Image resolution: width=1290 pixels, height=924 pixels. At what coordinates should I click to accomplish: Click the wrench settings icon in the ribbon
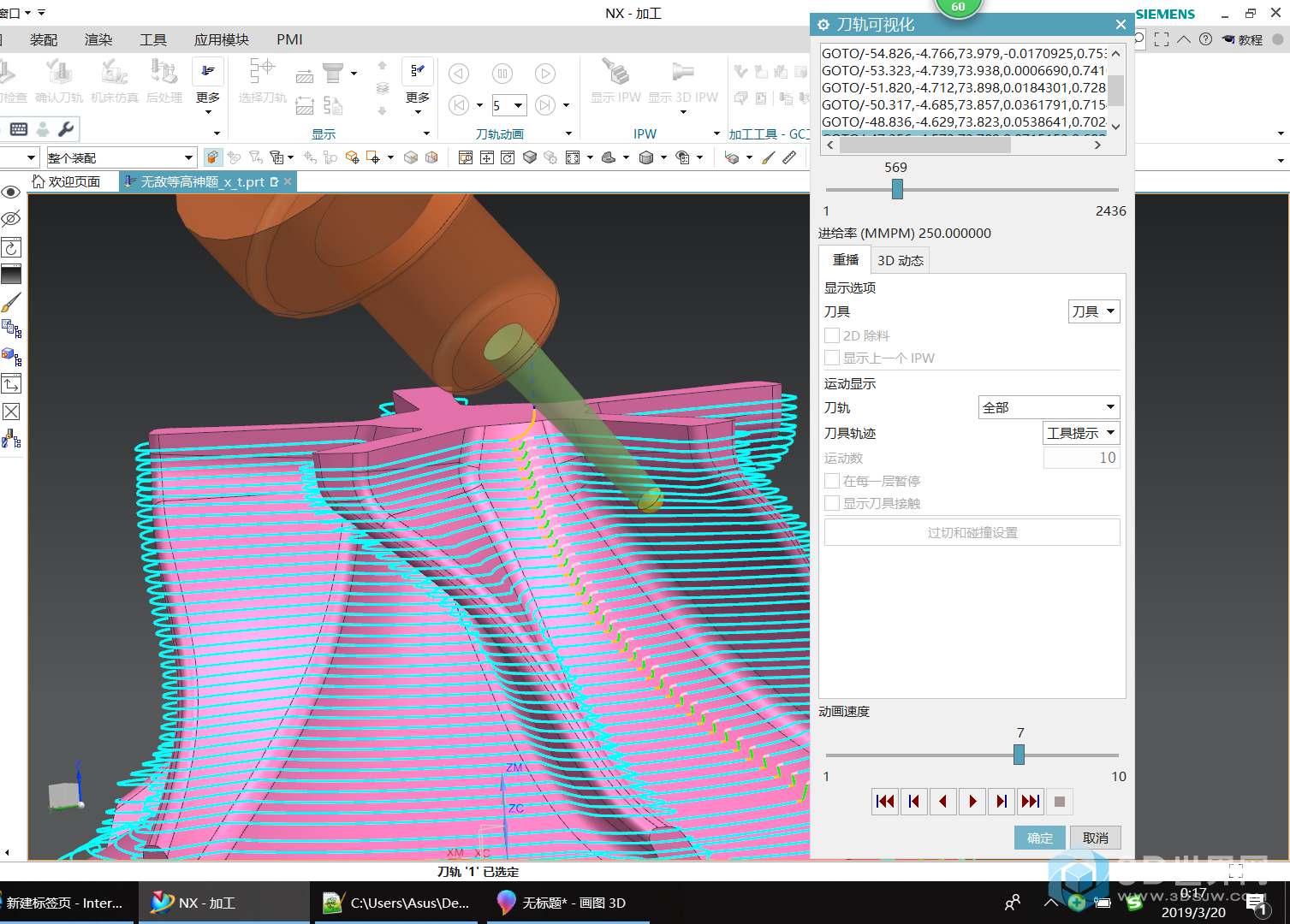(66, 129)
